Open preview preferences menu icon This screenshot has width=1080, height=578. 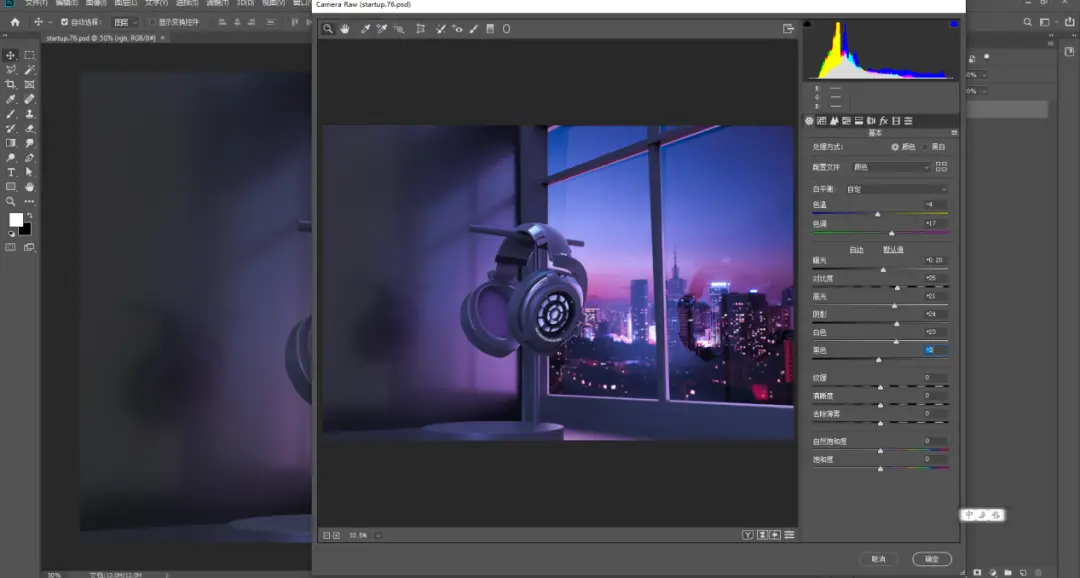coord(789,535)
